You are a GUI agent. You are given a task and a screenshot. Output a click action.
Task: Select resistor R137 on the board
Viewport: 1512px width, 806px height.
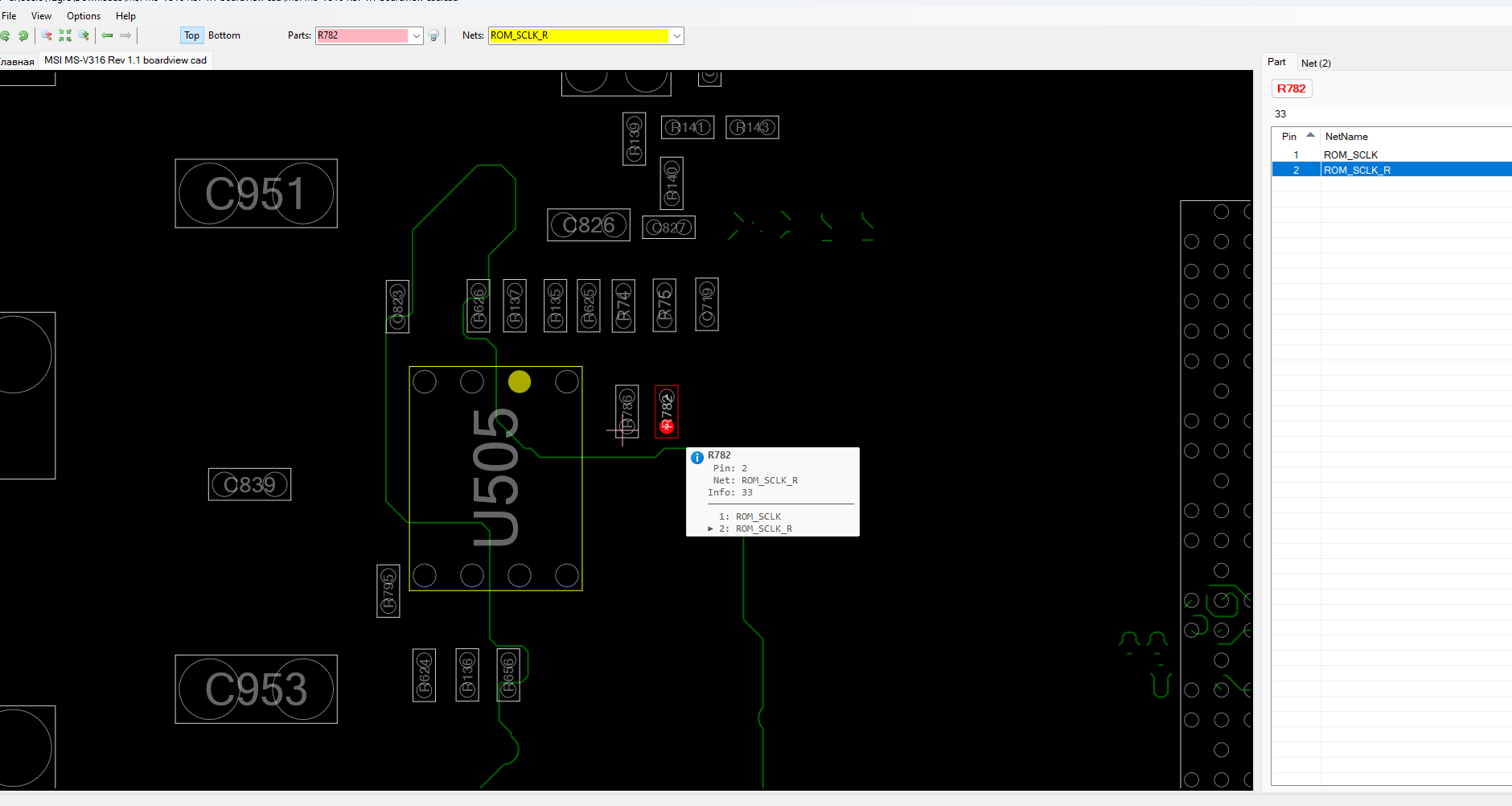pos(515,306)
